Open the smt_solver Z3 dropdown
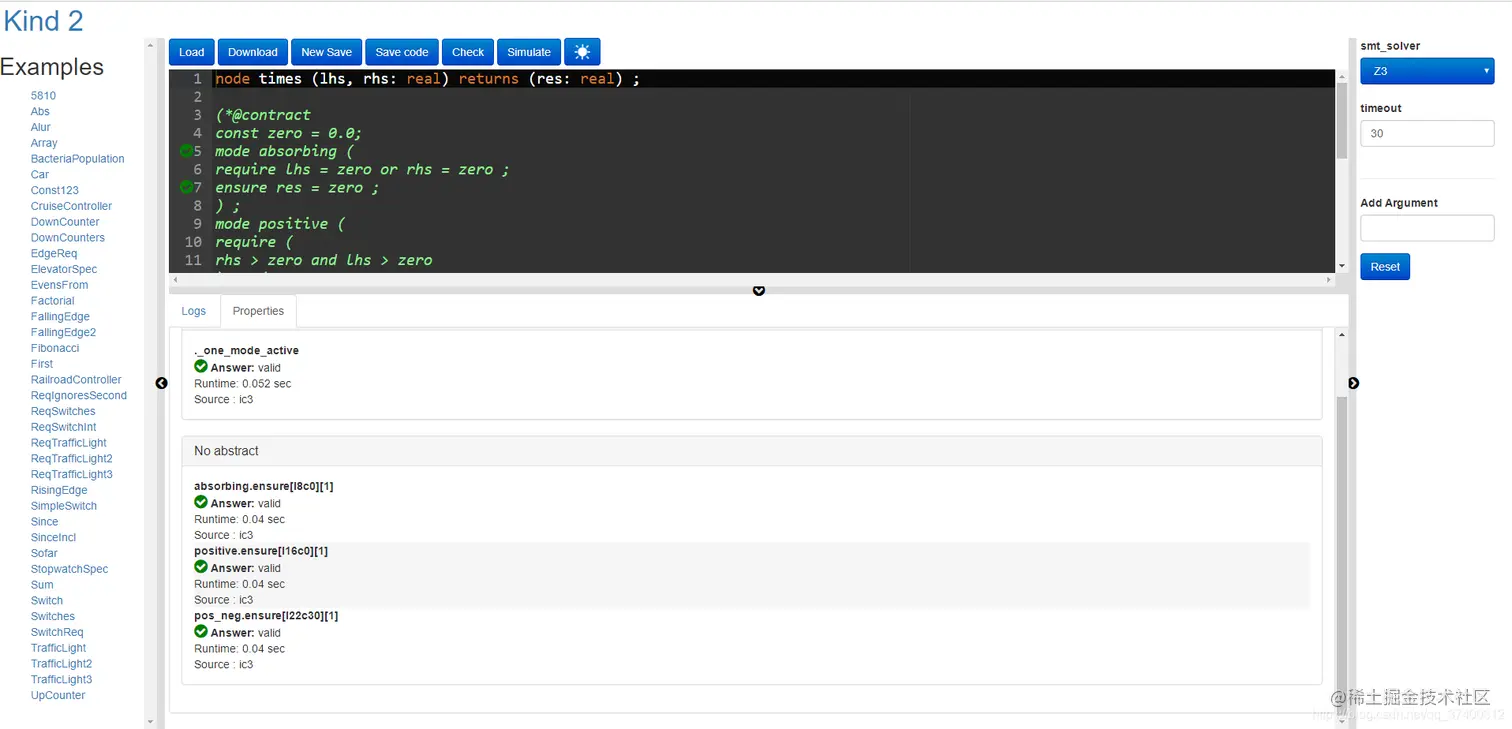Viewport: 1512px width, 729px height. click(x=1427, y=71)
